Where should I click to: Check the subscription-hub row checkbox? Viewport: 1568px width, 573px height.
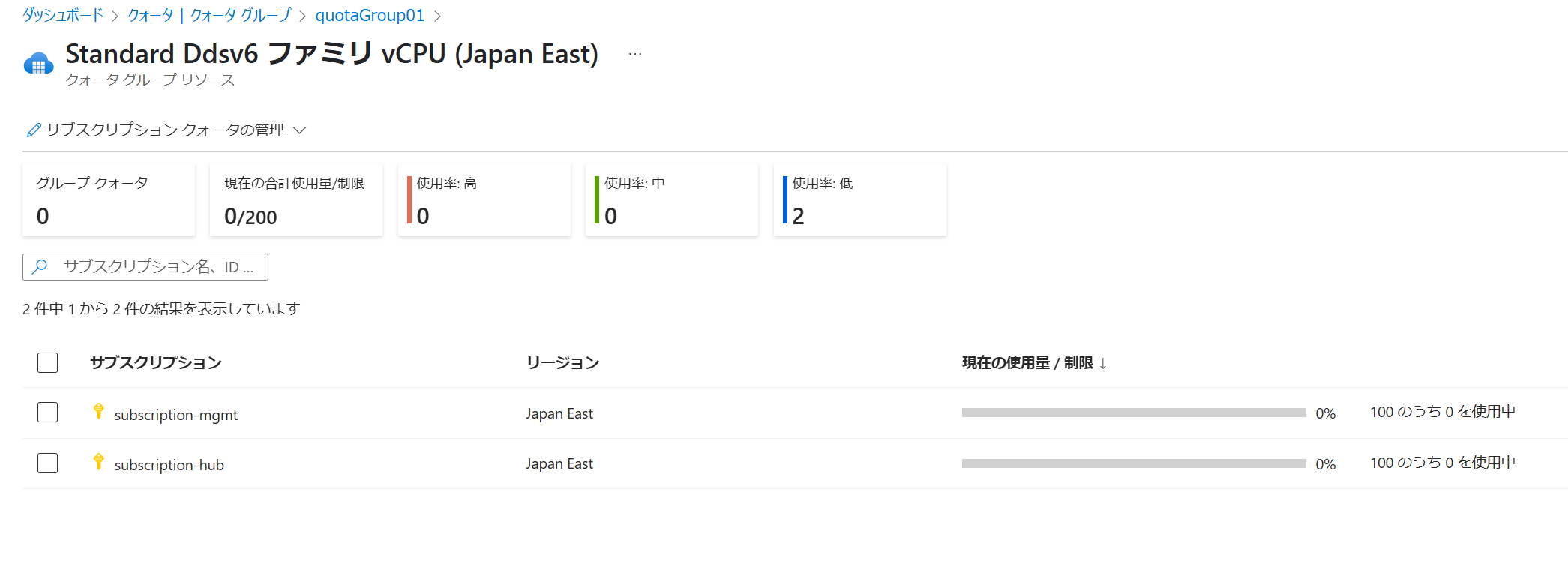47,463
